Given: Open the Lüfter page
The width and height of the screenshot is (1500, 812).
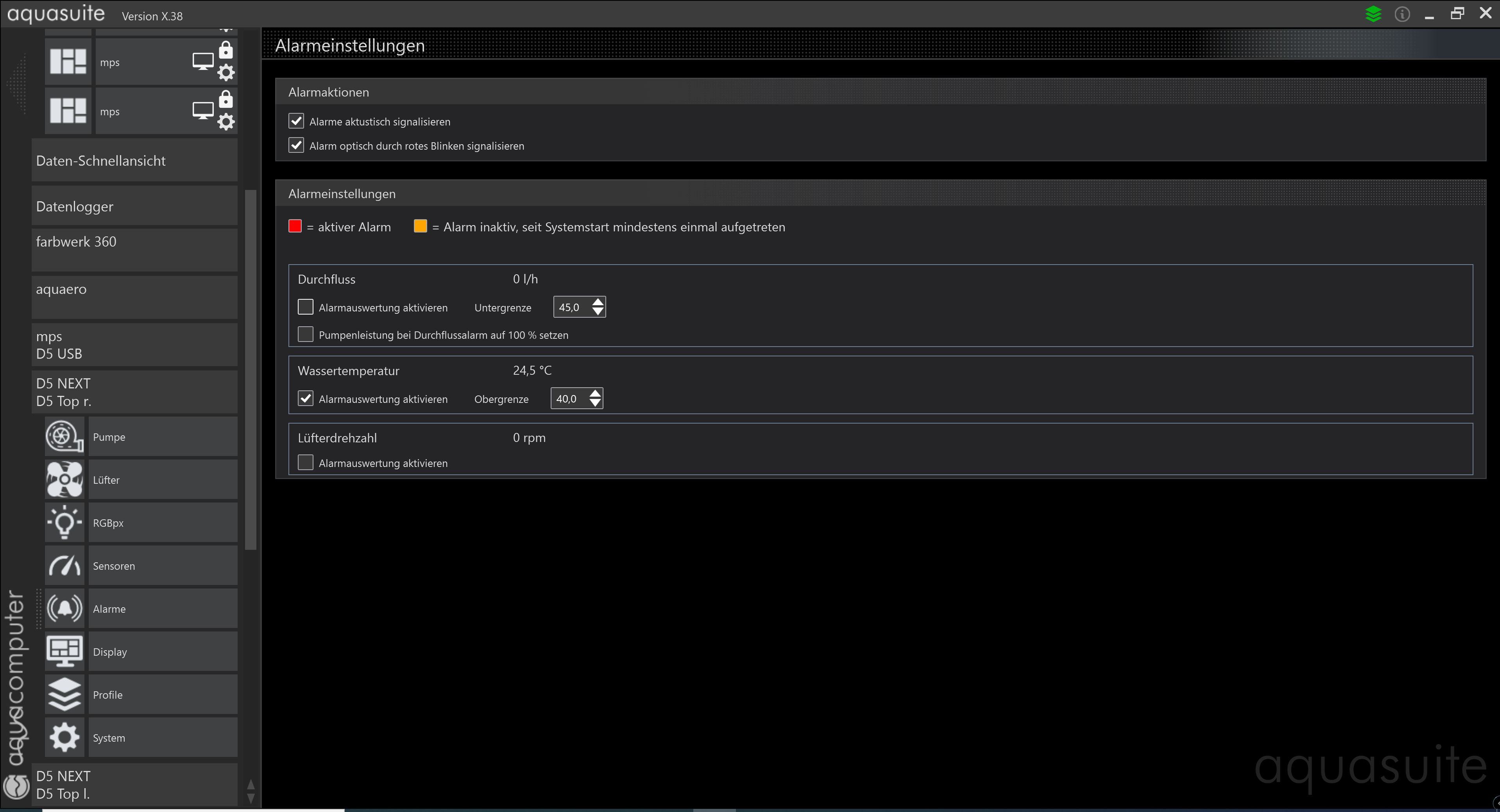Looking at the screenshot, I should [x=163, y=479].
